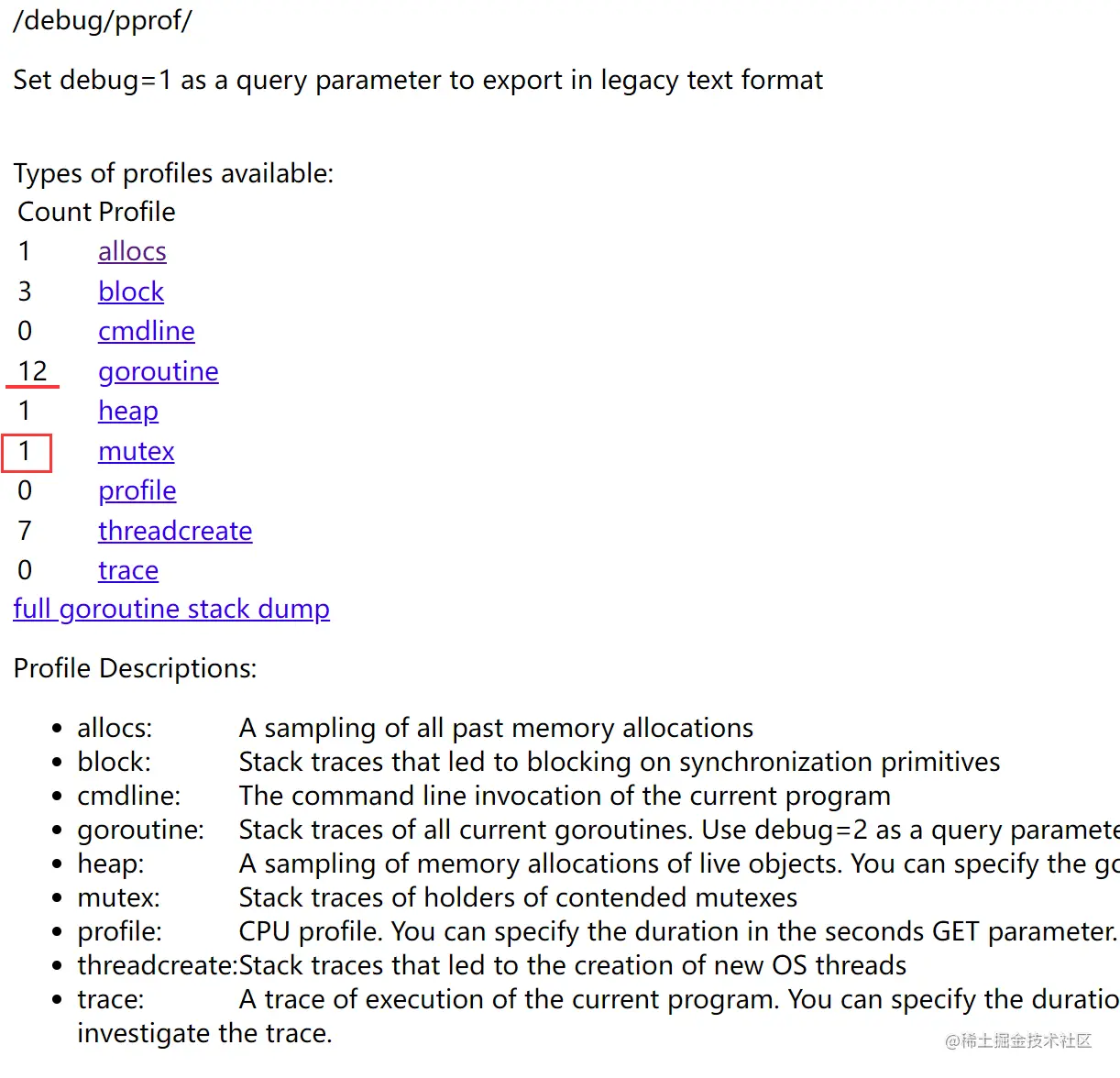Open the allocs profile link

pyautogui.click(x=132, y=251)
